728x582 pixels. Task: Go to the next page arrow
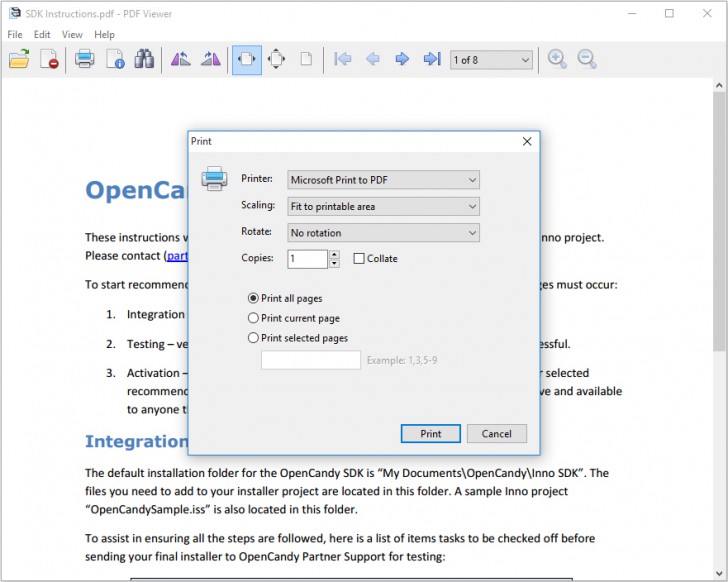tap(402, 59)
